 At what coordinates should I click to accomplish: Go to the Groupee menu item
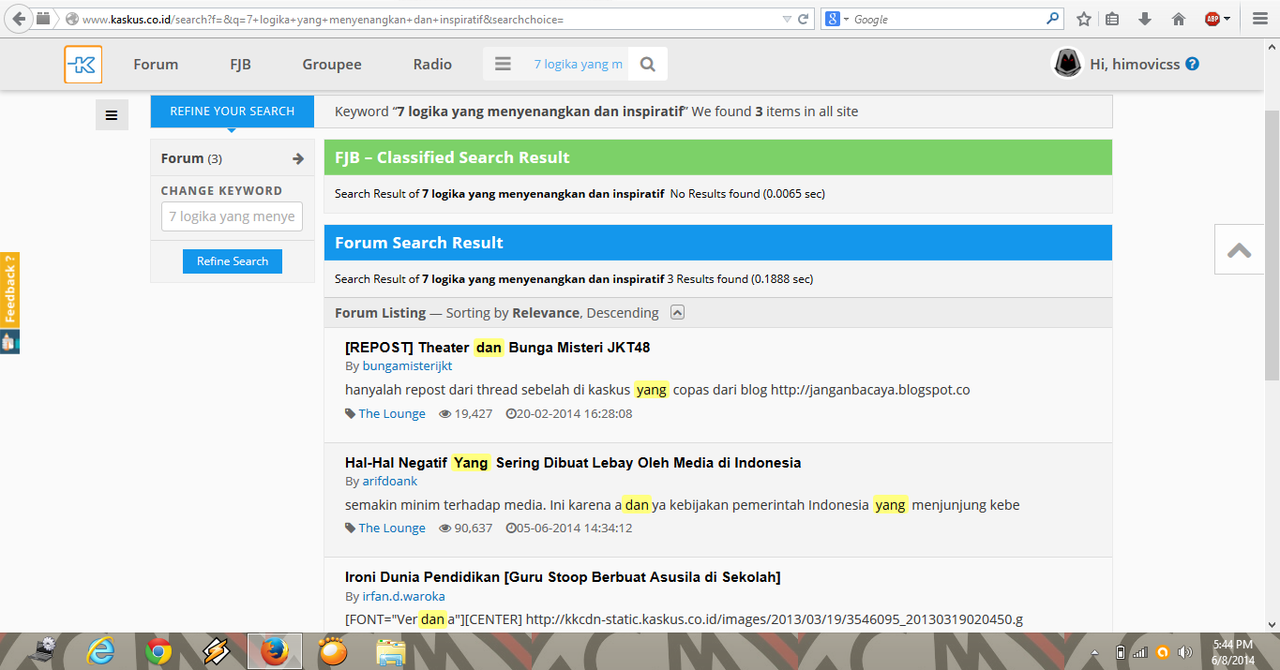332,64
